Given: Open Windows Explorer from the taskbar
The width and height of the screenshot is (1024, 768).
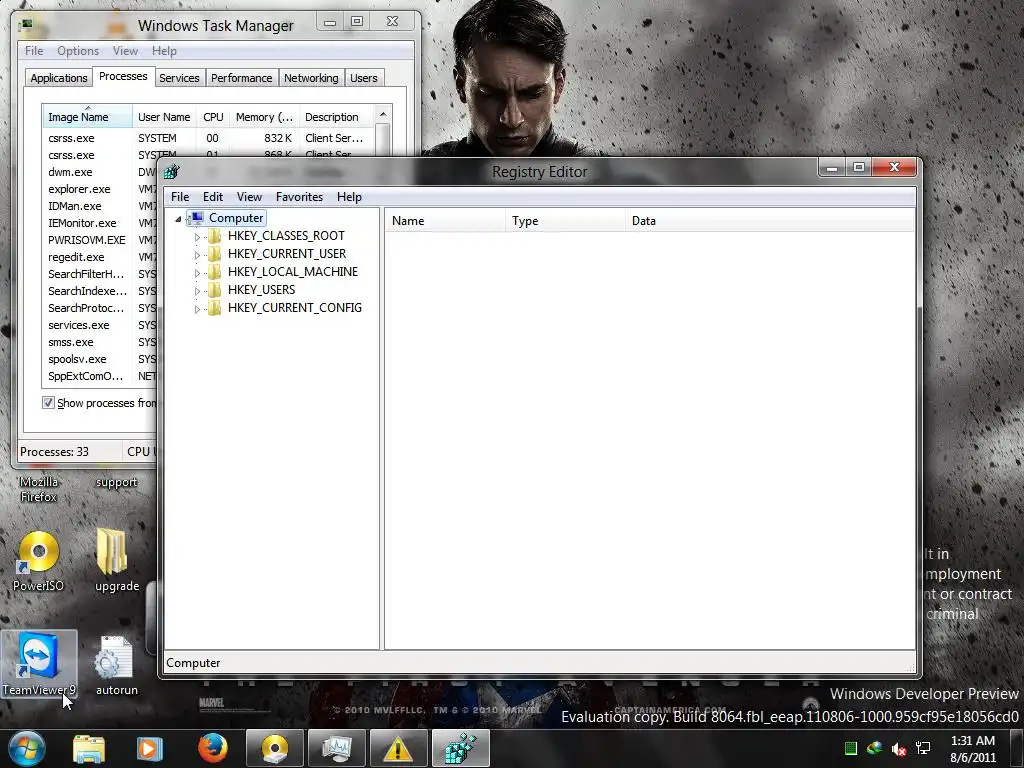Looking at the screenshot, I should coord(89,749).
